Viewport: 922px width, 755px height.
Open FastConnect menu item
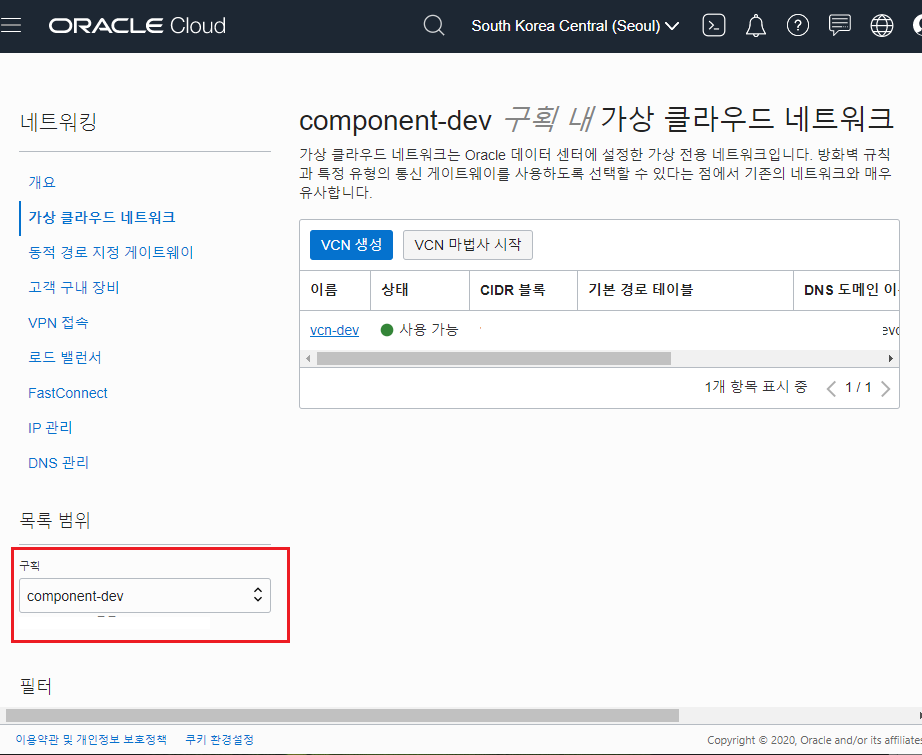[x=68, y=393]
